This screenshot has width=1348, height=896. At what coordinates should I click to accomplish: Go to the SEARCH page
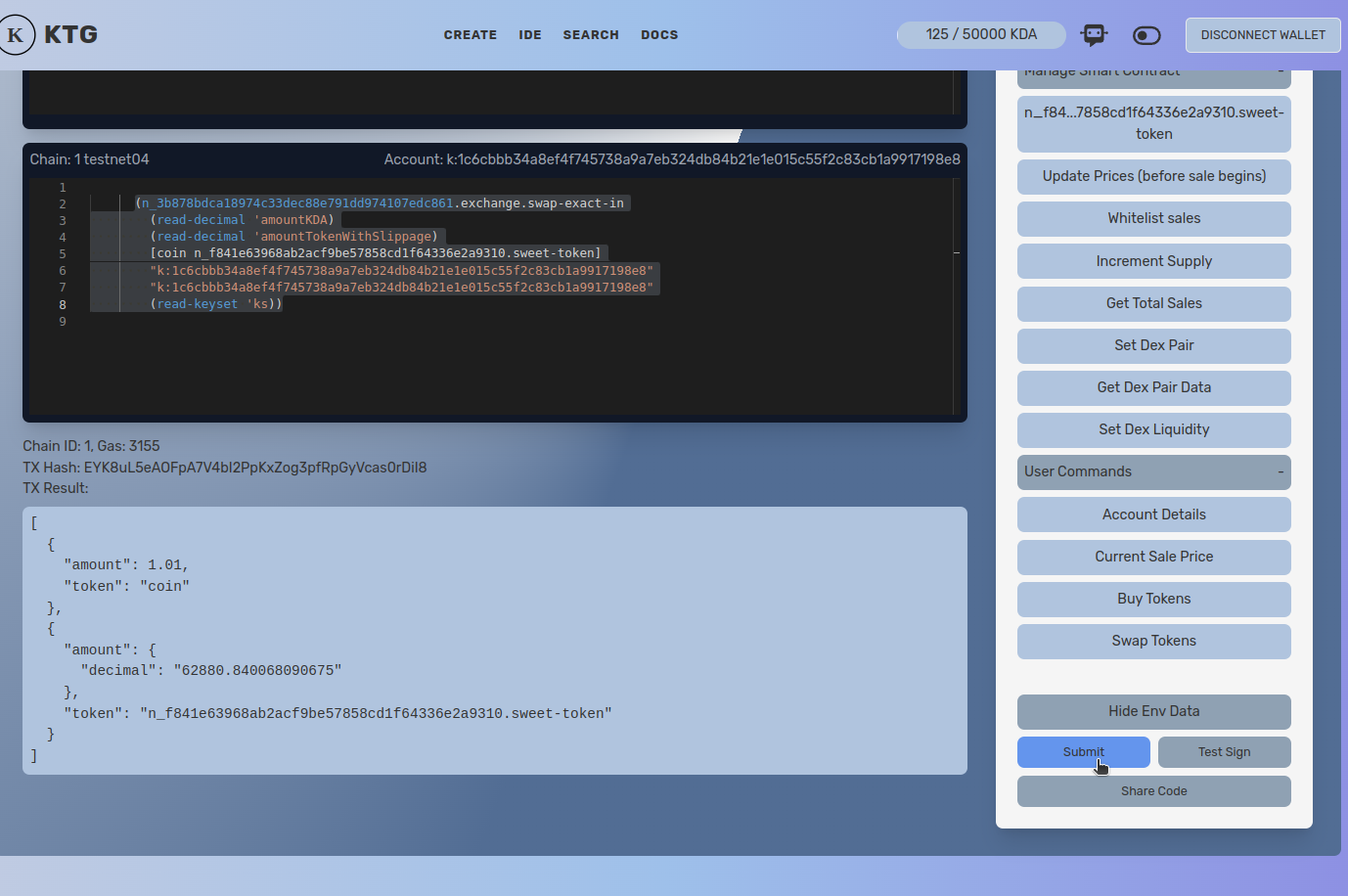click(x=591, y=35)
